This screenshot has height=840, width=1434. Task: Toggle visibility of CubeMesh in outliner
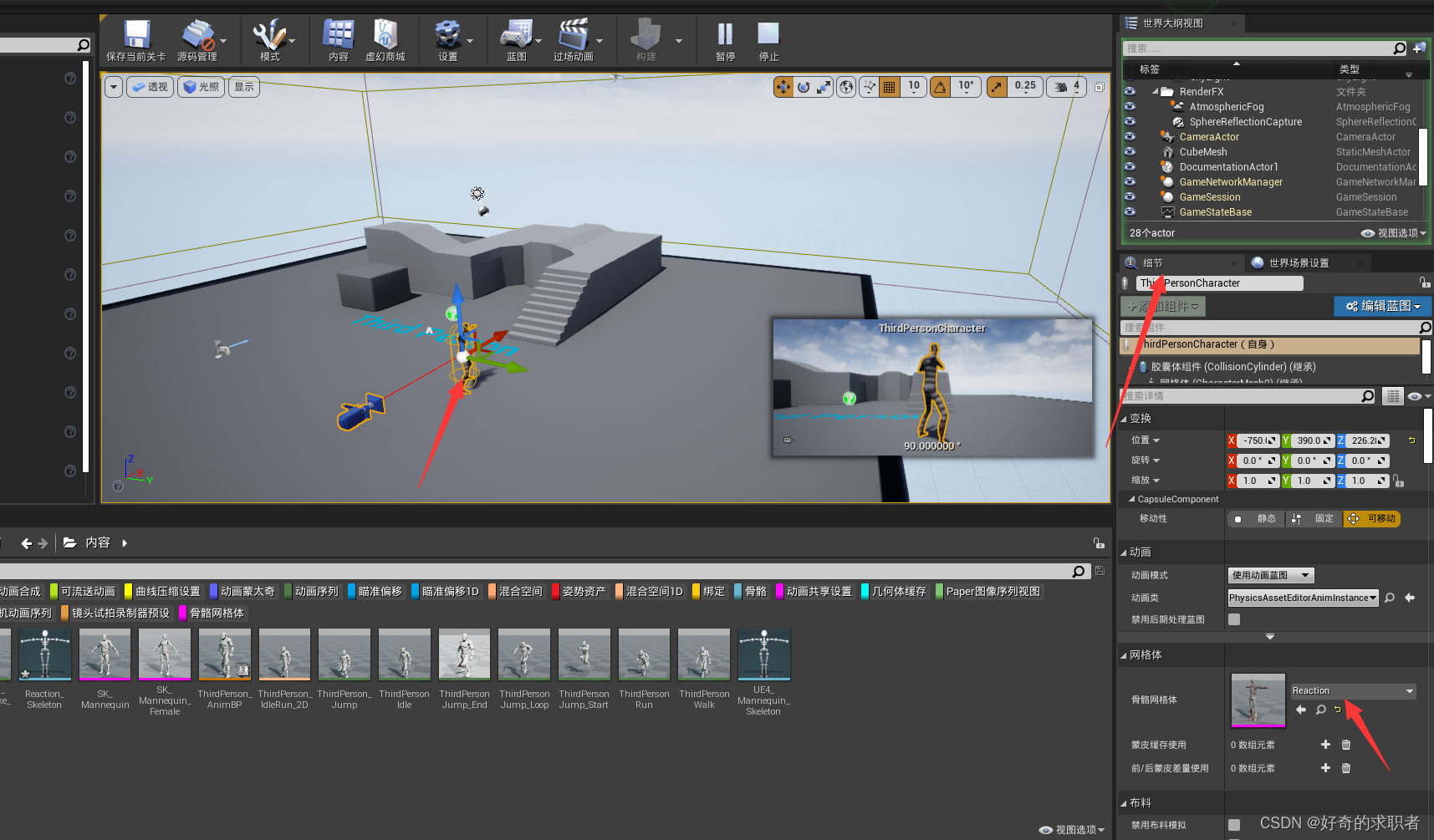(1130, 151)
